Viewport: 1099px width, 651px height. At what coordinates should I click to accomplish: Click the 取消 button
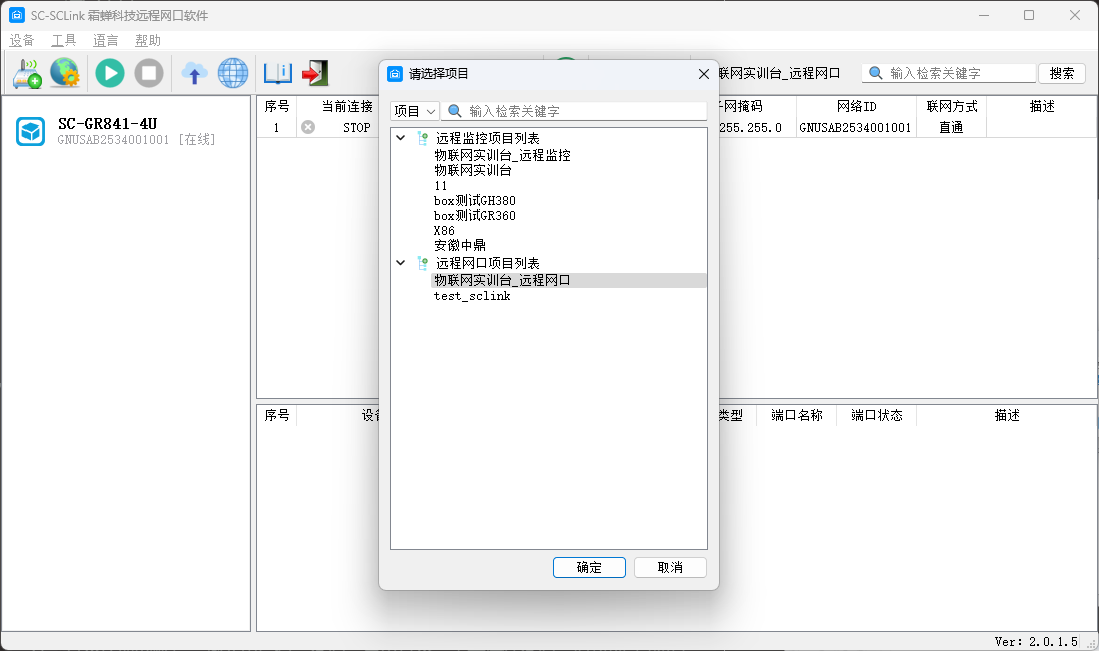(670, 568)
